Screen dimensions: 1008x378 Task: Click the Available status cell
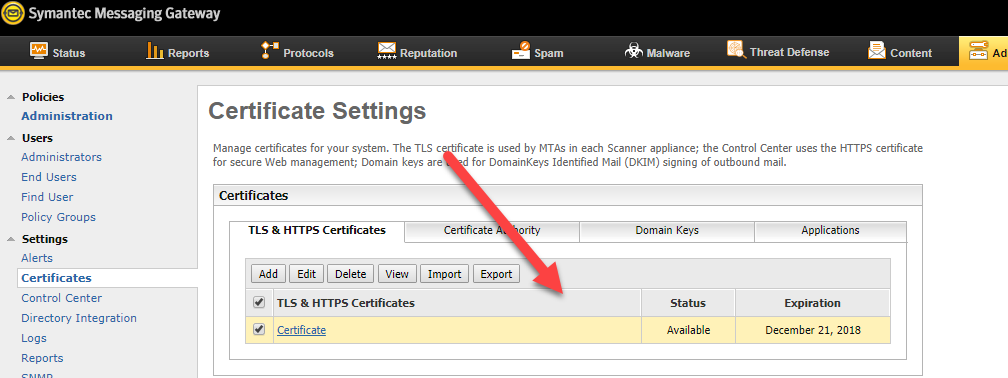tap(688, 330)
